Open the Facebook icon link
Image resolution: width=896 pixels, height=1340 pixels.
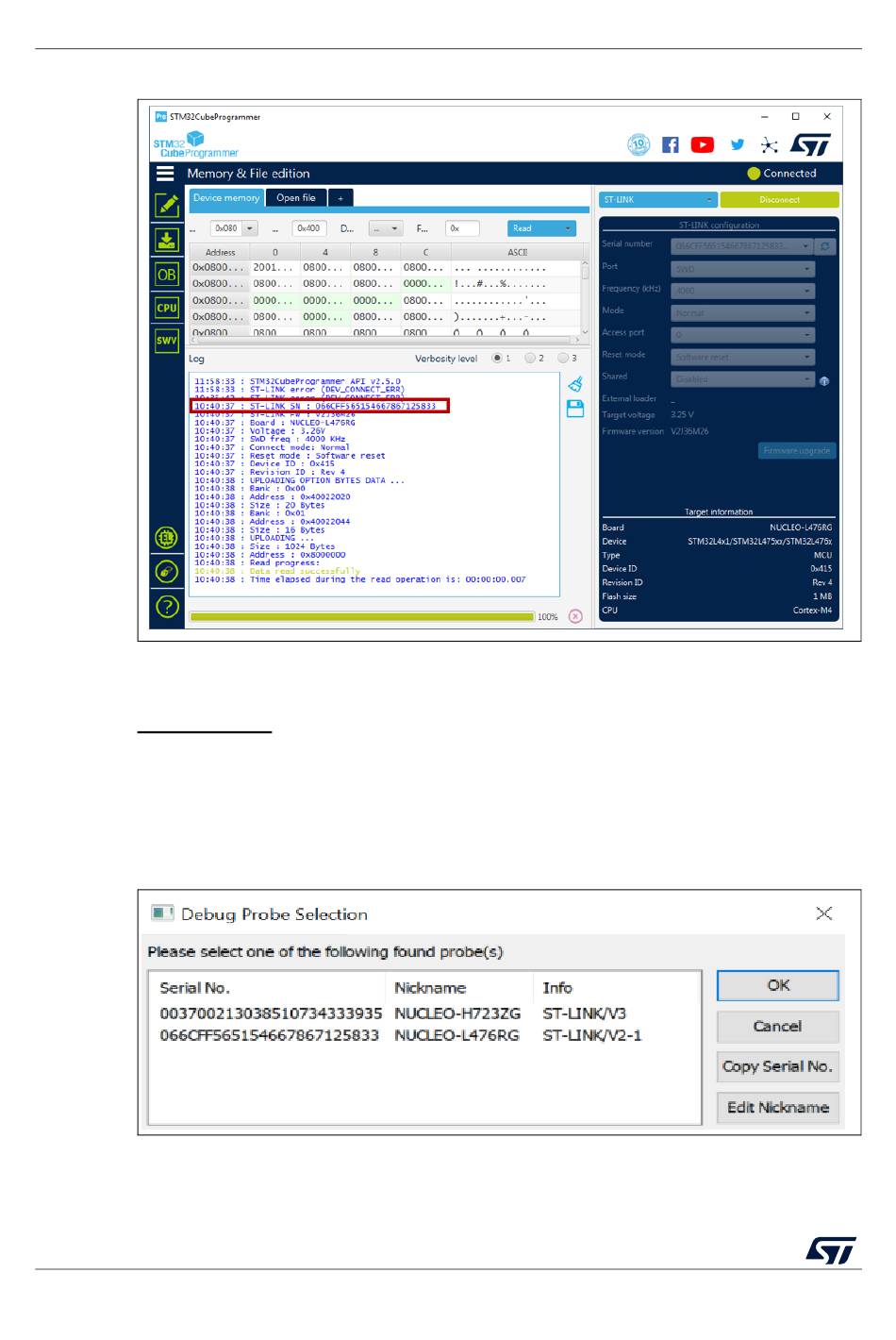pos(671,144)
